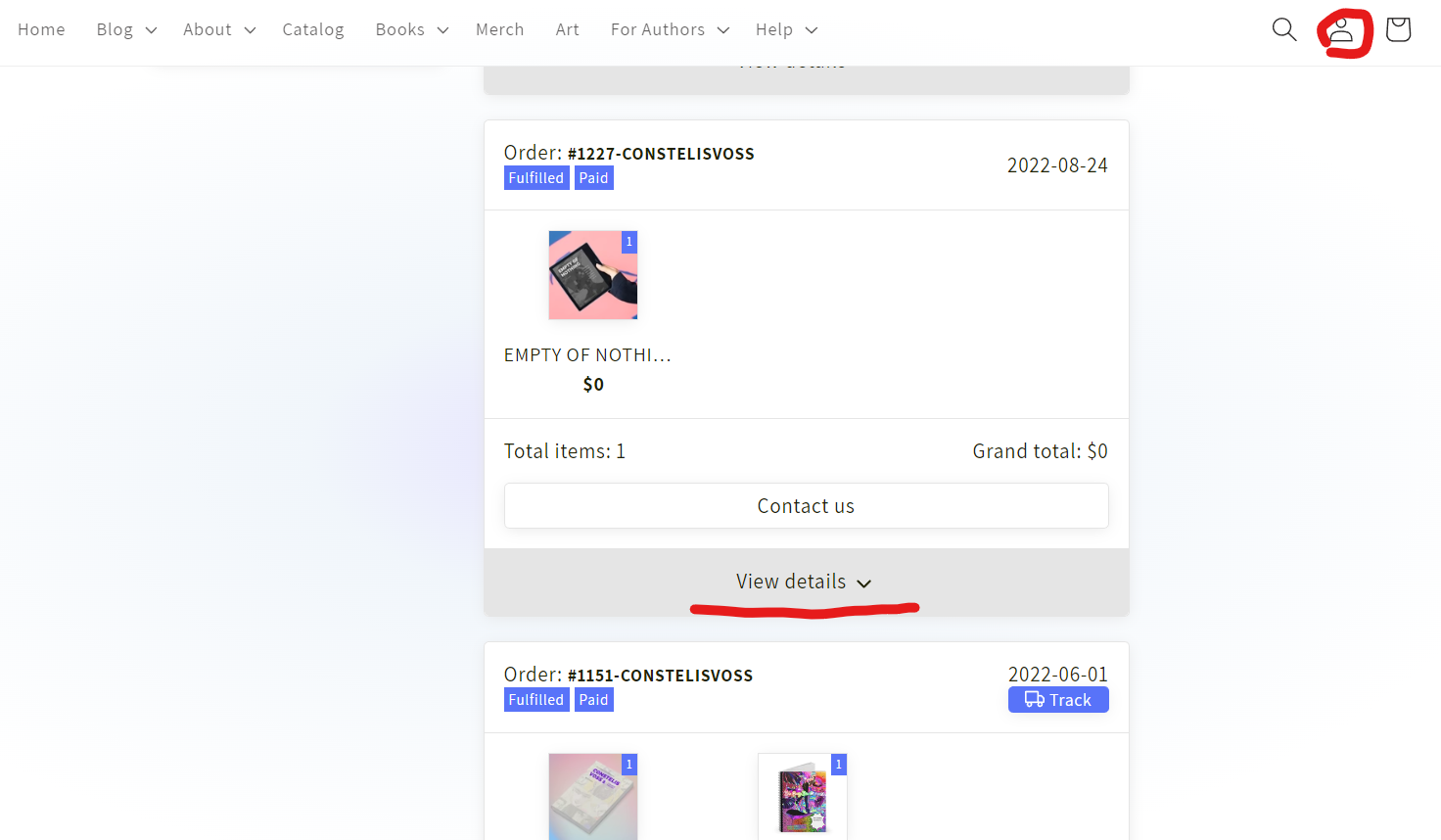Click the Fulfilled badge on order #1227

point(536,178)
